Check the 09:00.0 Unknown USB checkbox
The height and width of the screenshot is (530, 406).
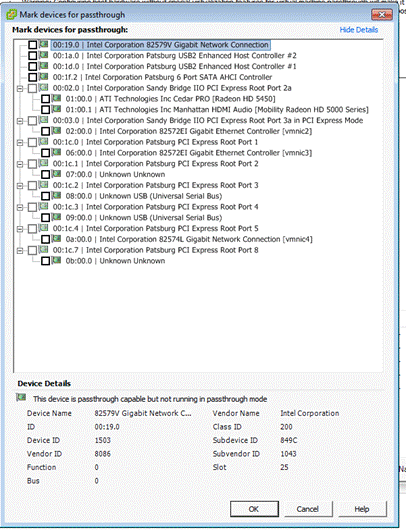pos(46,218)
